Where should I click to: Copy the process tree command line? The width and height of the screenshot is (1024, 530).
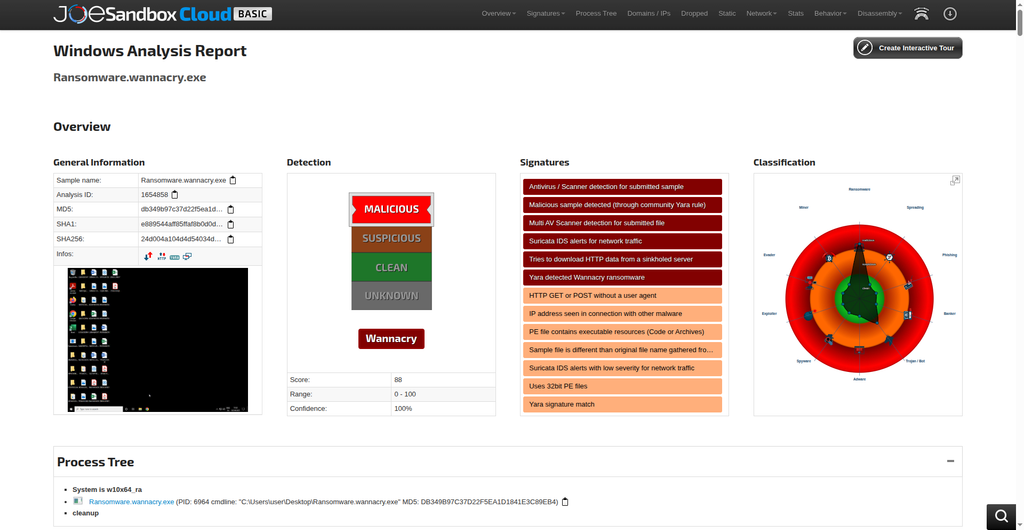coord(566,502)
